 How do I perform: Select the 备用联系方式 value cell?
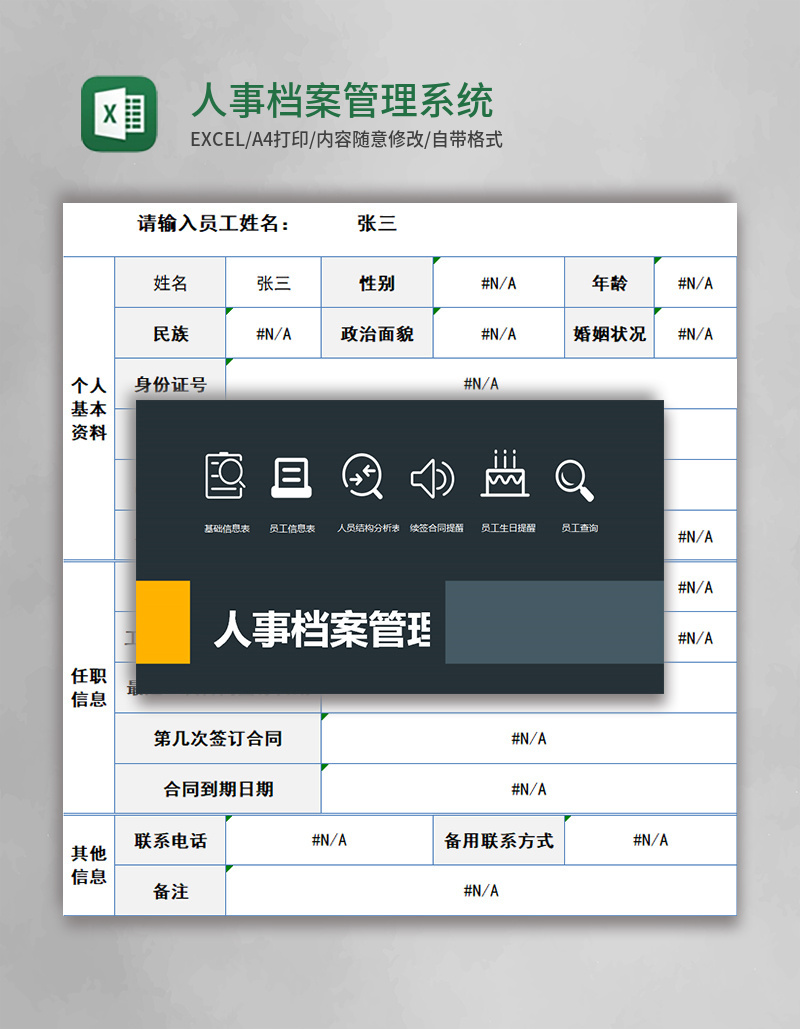[650, 839]
